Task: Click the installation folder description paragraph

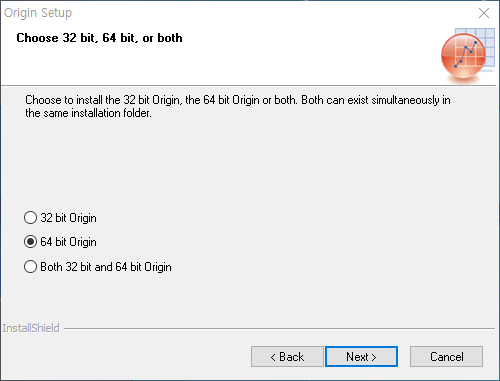Action: point(238,106)
